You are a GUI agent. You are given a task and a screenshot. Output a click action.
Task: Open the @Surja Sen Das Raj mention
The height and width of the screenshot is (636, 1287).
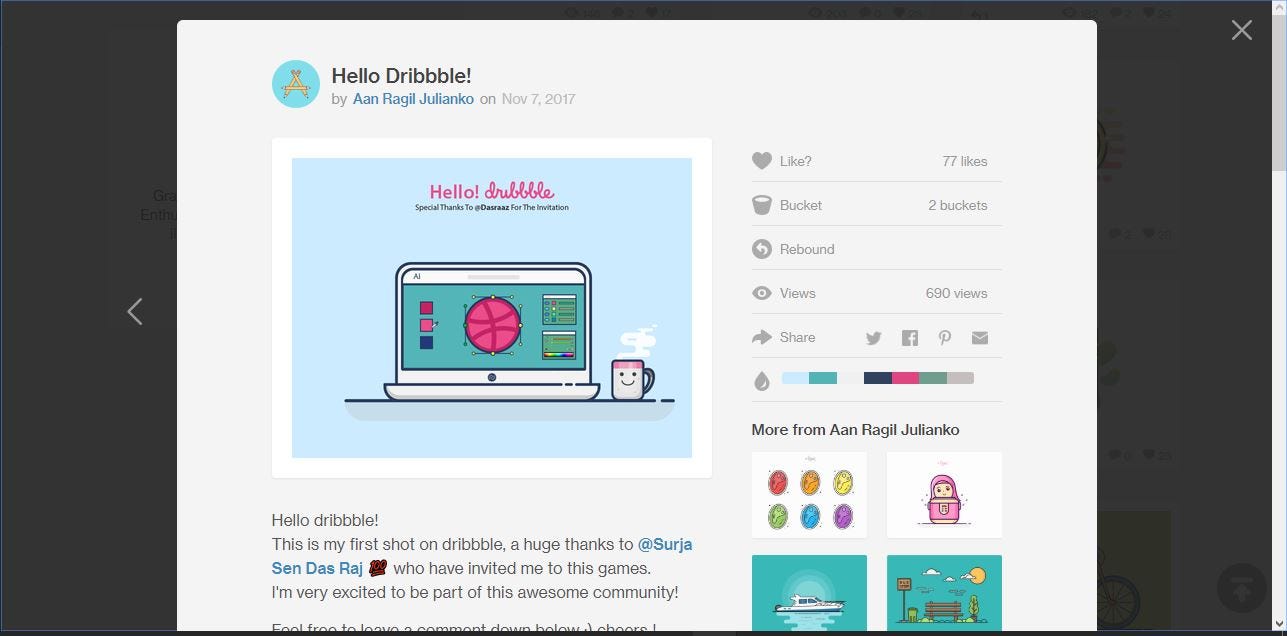(482, 556)
